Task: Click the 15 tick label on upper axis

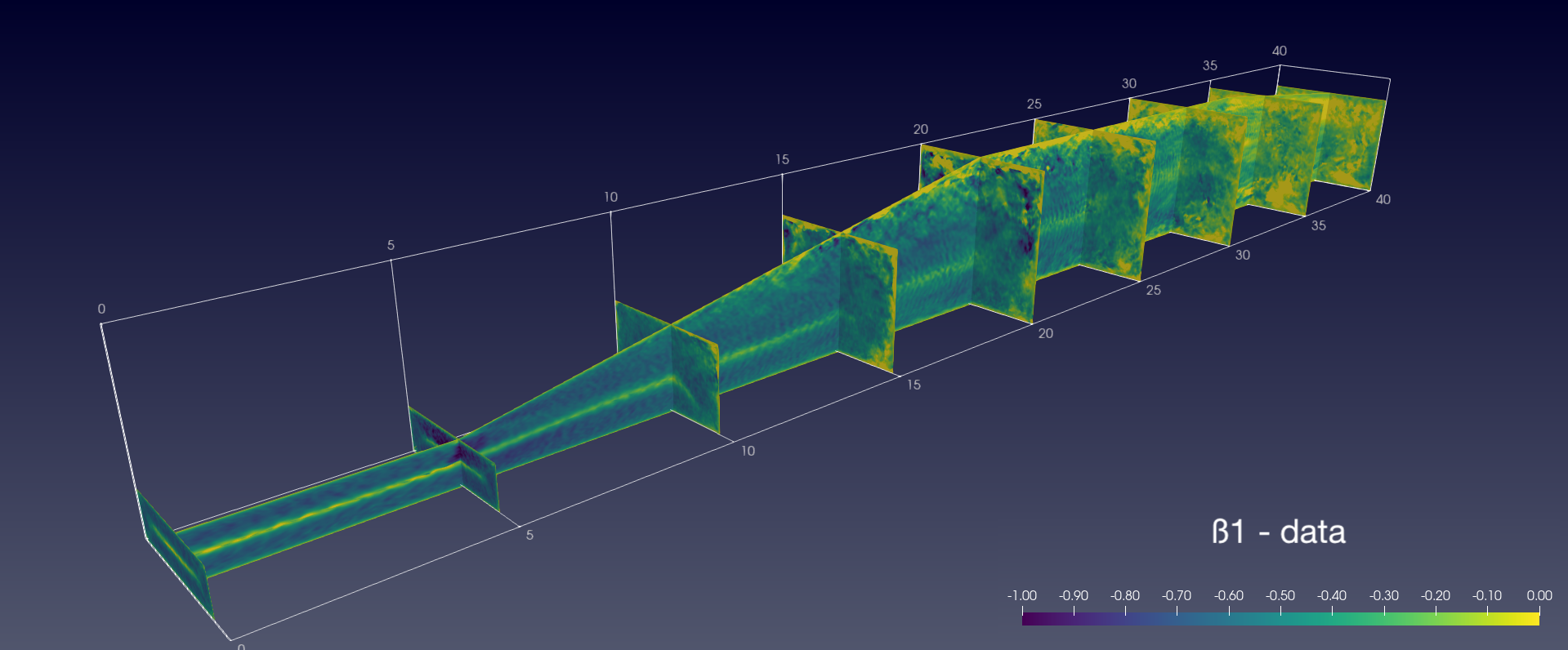Action: 782,159
